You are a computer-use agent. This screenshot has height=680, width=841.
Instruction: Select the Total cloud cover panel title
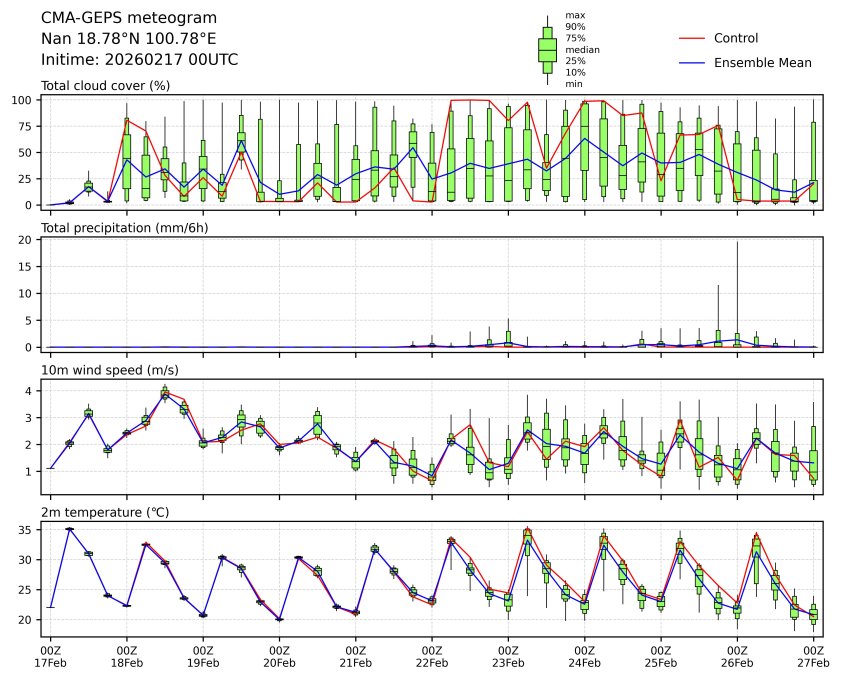[105, 86]
